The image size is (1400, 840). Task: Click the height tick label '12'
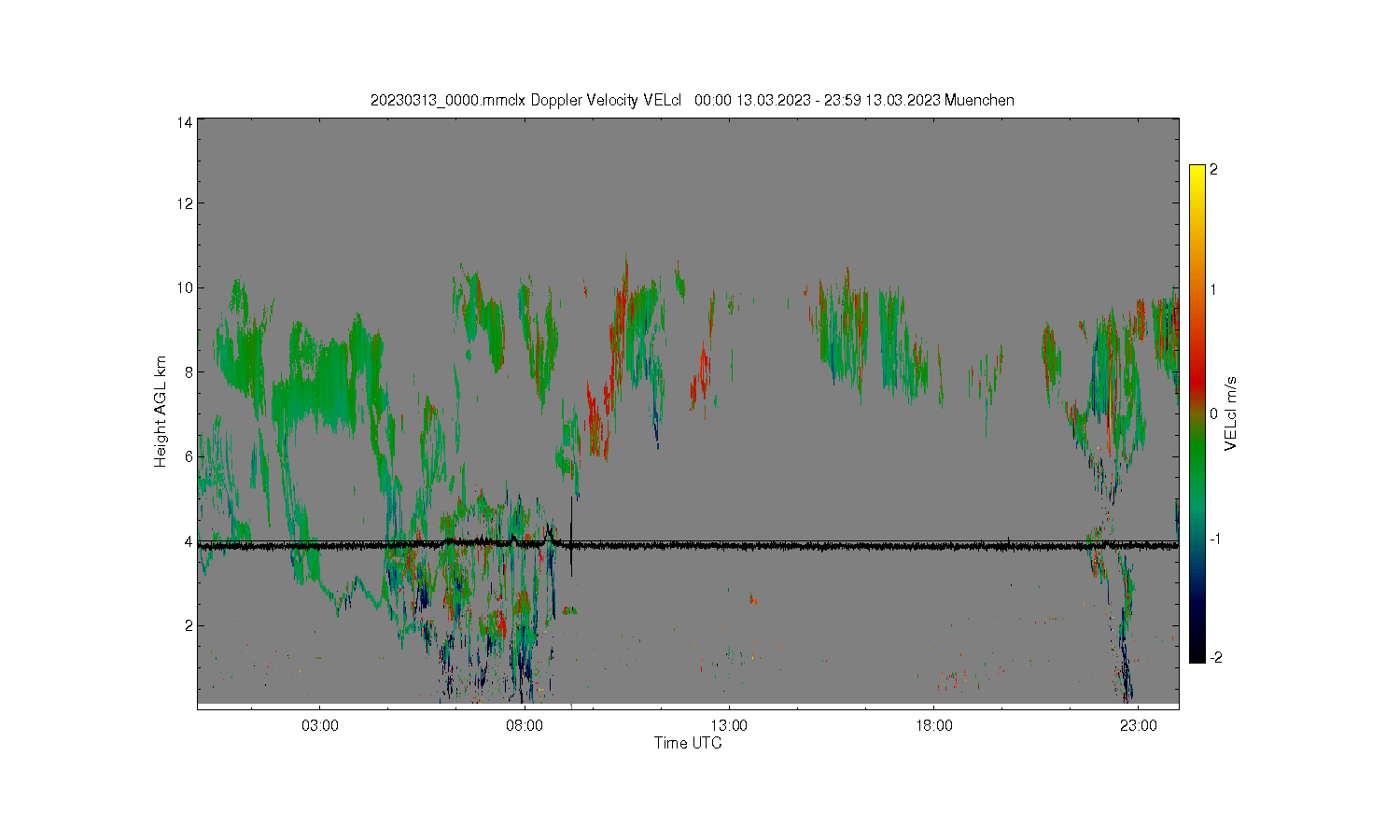[x=186, y=203]
